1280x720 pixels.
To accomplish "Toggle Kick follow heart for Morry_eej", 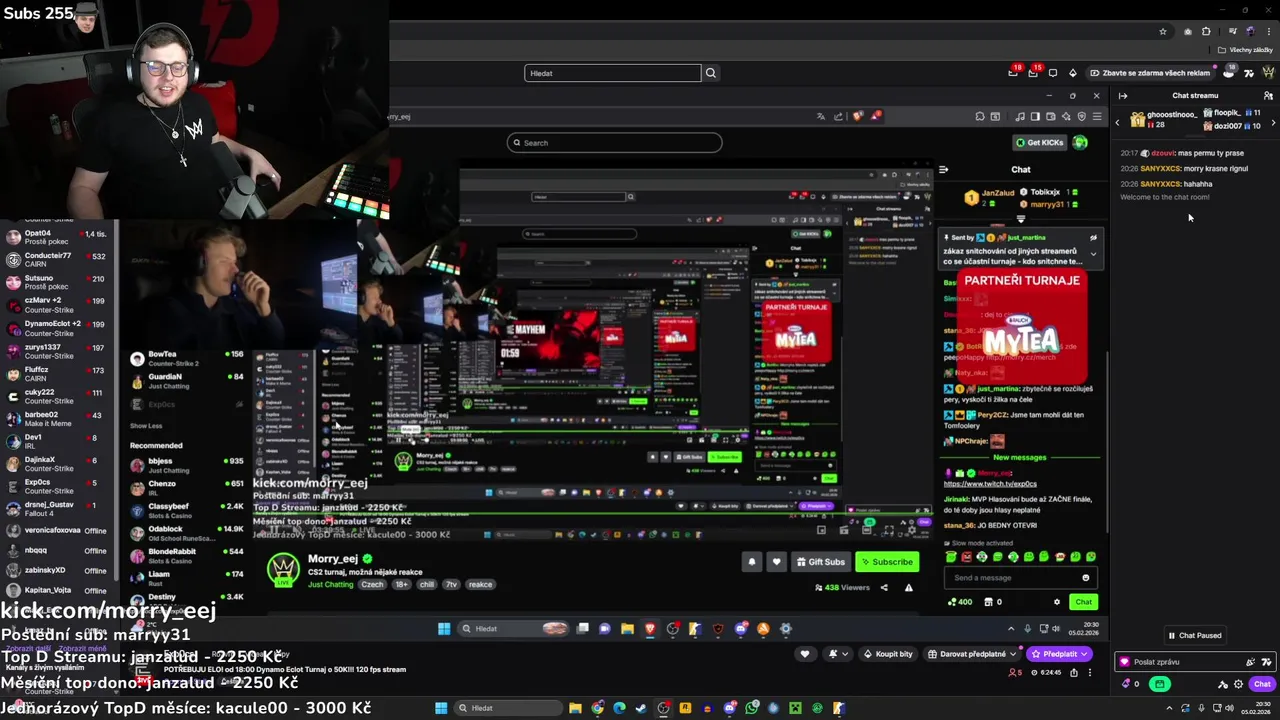I will coord(776,562).
